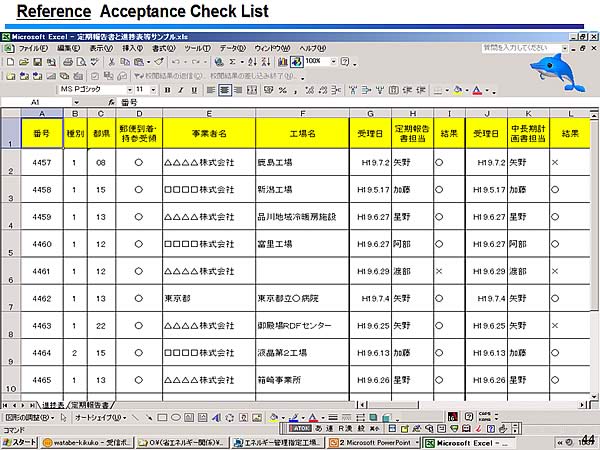Screen dimensions: 600x450
Task: Expand the Font Color dropdown arrow in Formatting toolbar
Action: point(487,91)
